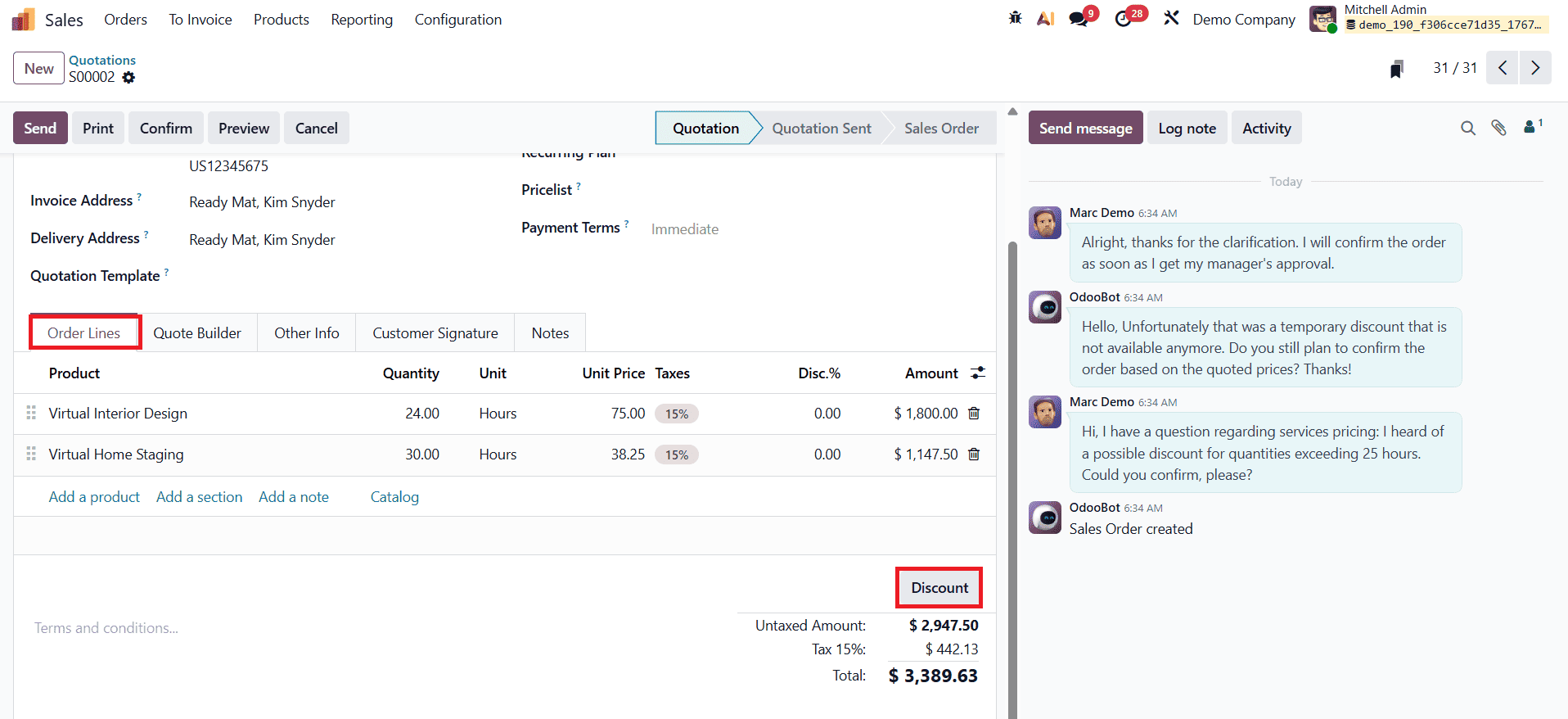This screenshot has width=1568, height=719.
Task: Select Order Lines tab
Action: pyautogui.click(x=84, y=332)
